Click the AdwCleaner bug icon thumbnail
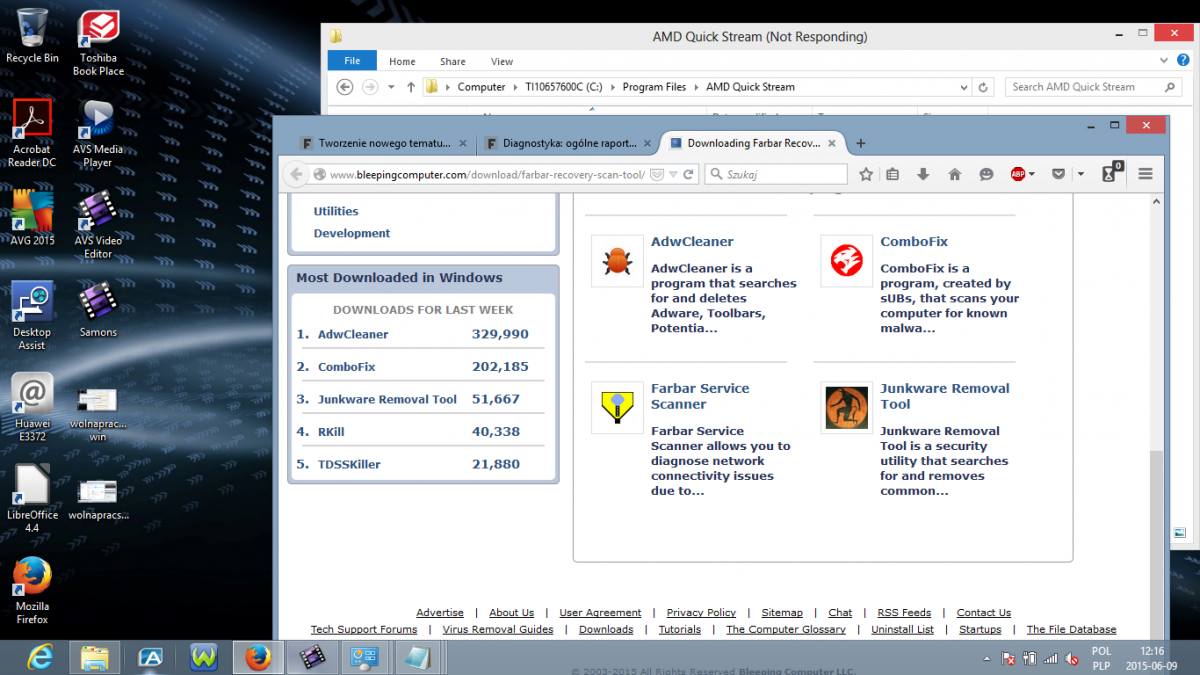Screen dimensions: 1200x675 [x=617, y=261]
